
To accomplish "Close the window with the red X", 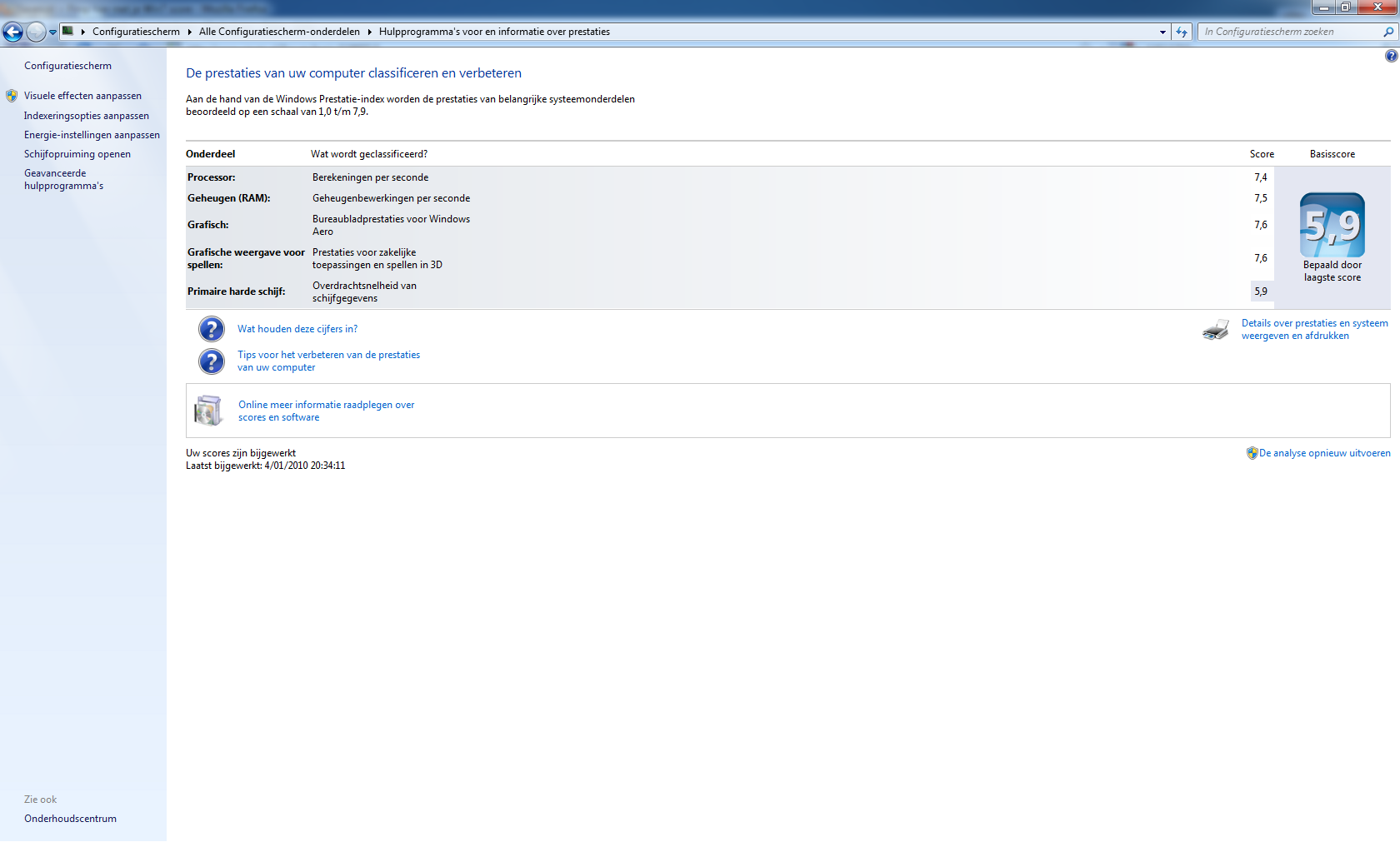I will click(1377, 7).
